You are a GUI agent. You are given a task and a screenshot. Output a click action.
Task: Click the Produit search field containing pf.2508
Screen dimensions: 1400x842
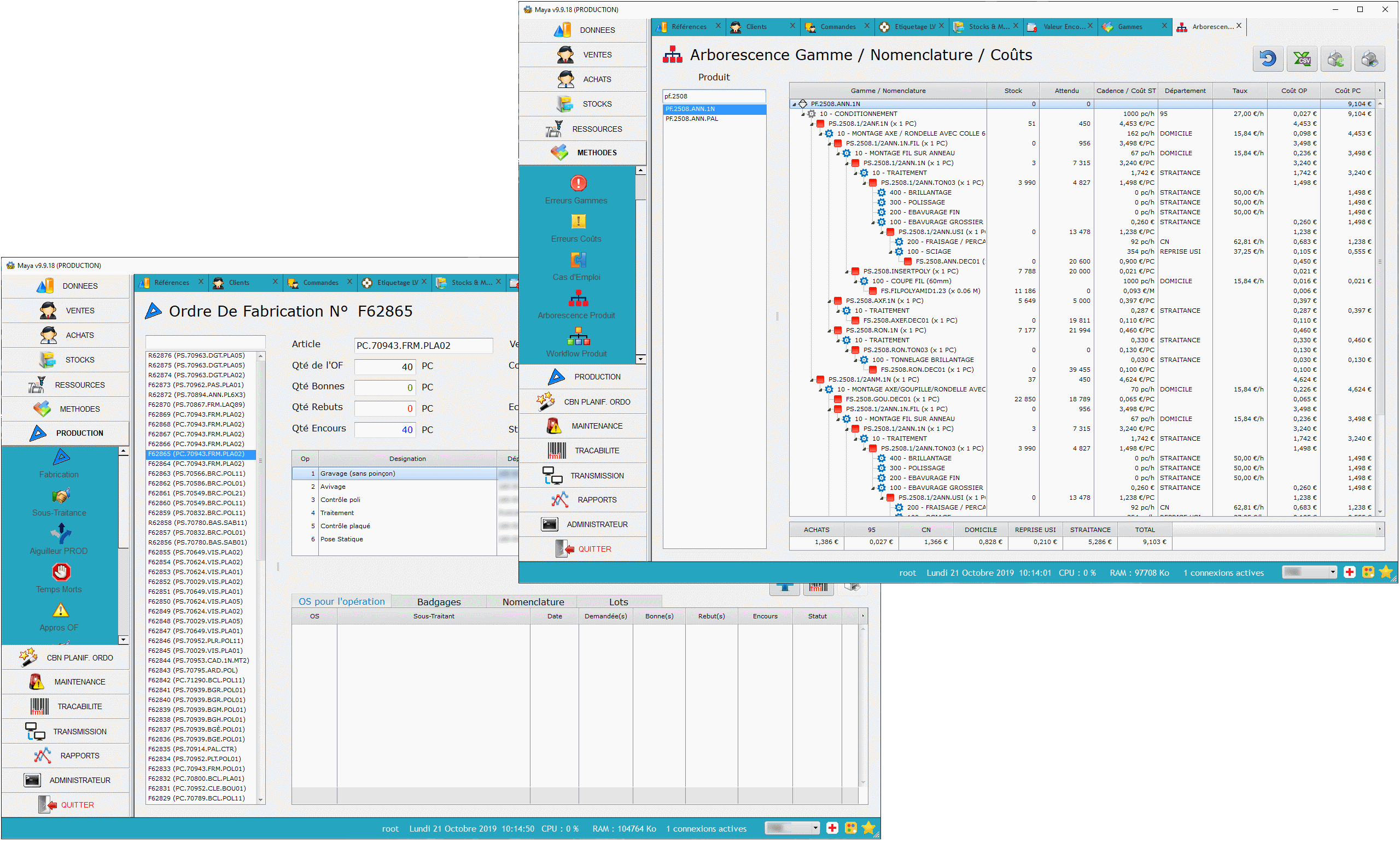[713, 96]
